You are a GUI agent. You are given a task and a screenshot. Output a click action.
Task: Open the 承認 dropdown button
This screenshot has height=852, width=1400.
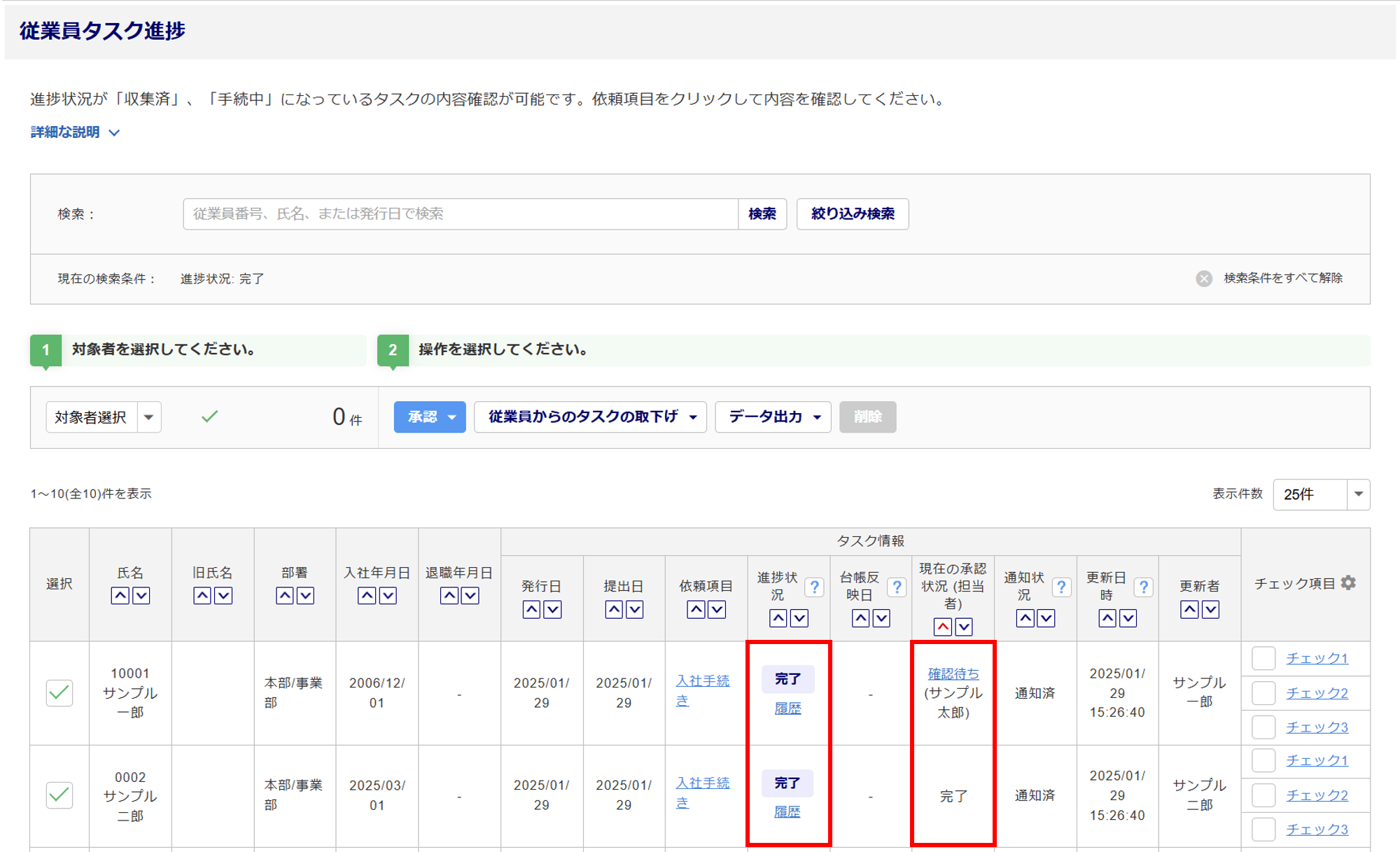(430, 417)
